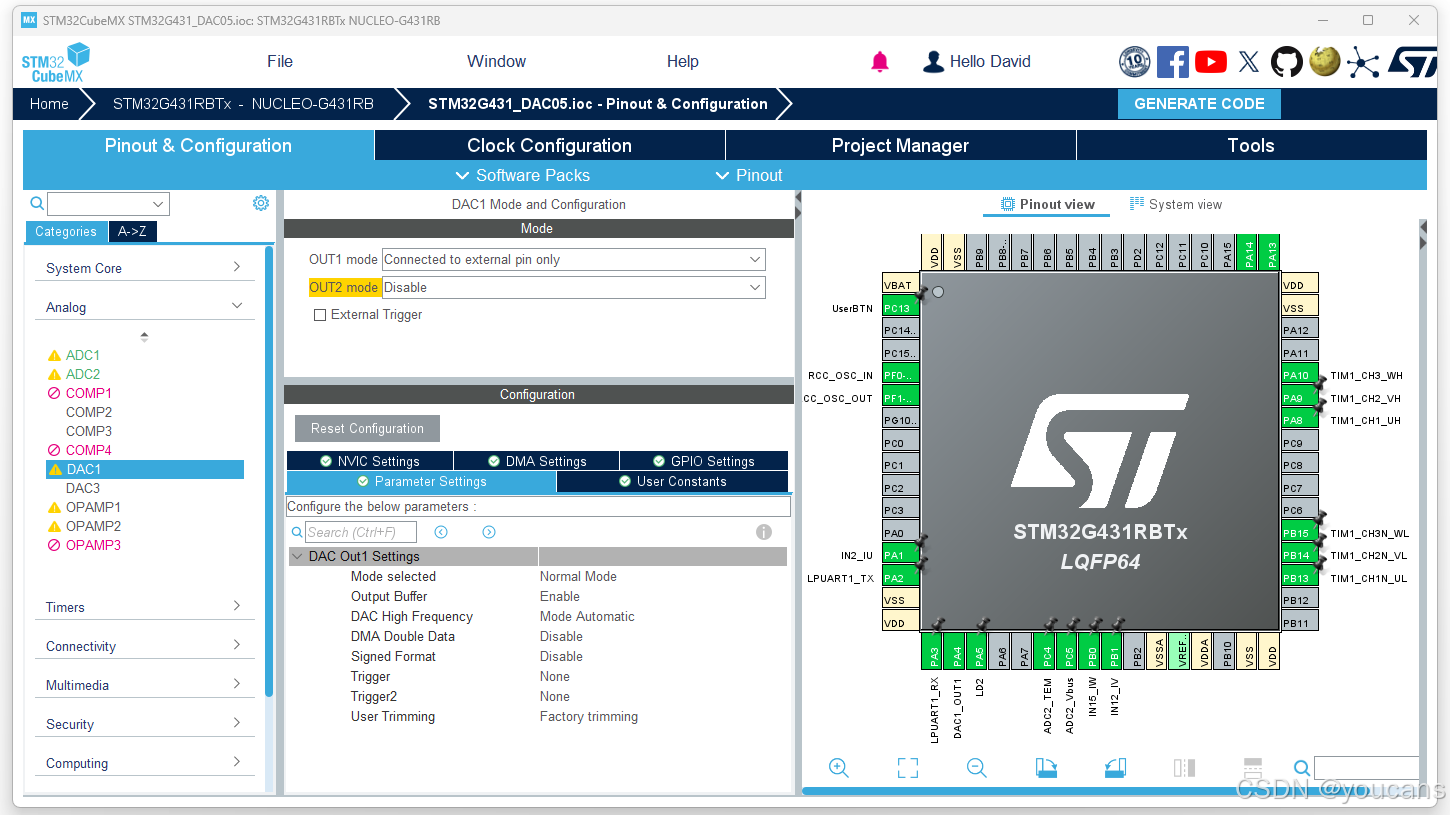Image resolution: width=1450 pixels, height=815 pixels.
Task: Open the OUT2 mode dropdown
Action: pyautogui.click(x=574, y=288)
